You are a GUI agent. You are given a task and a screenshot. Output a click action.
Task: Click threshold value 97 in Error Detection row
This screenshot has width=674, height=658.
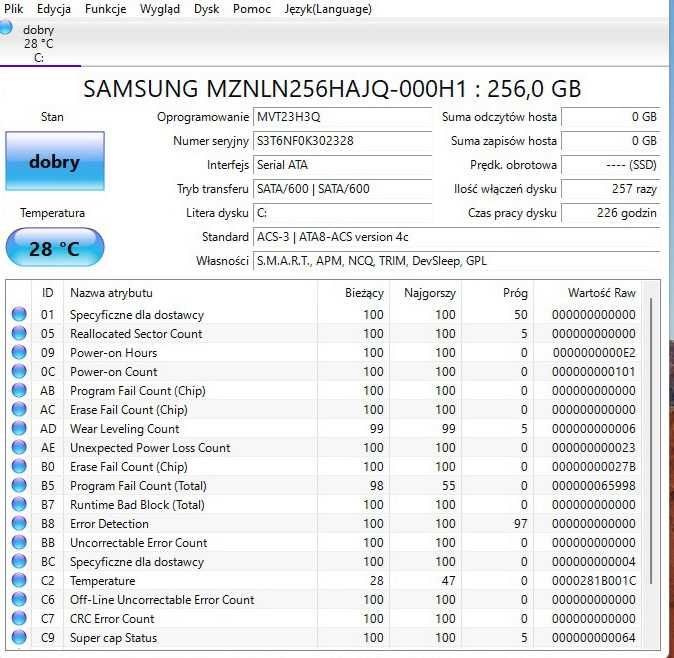pyautogui.click(x=520, y=523)
